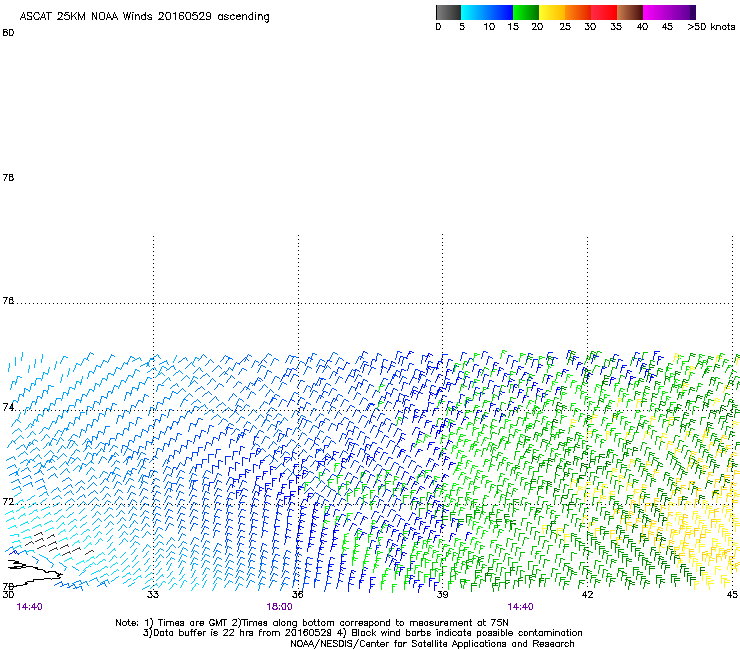Click the '40' label under the color scale

(x=642, y=26)
